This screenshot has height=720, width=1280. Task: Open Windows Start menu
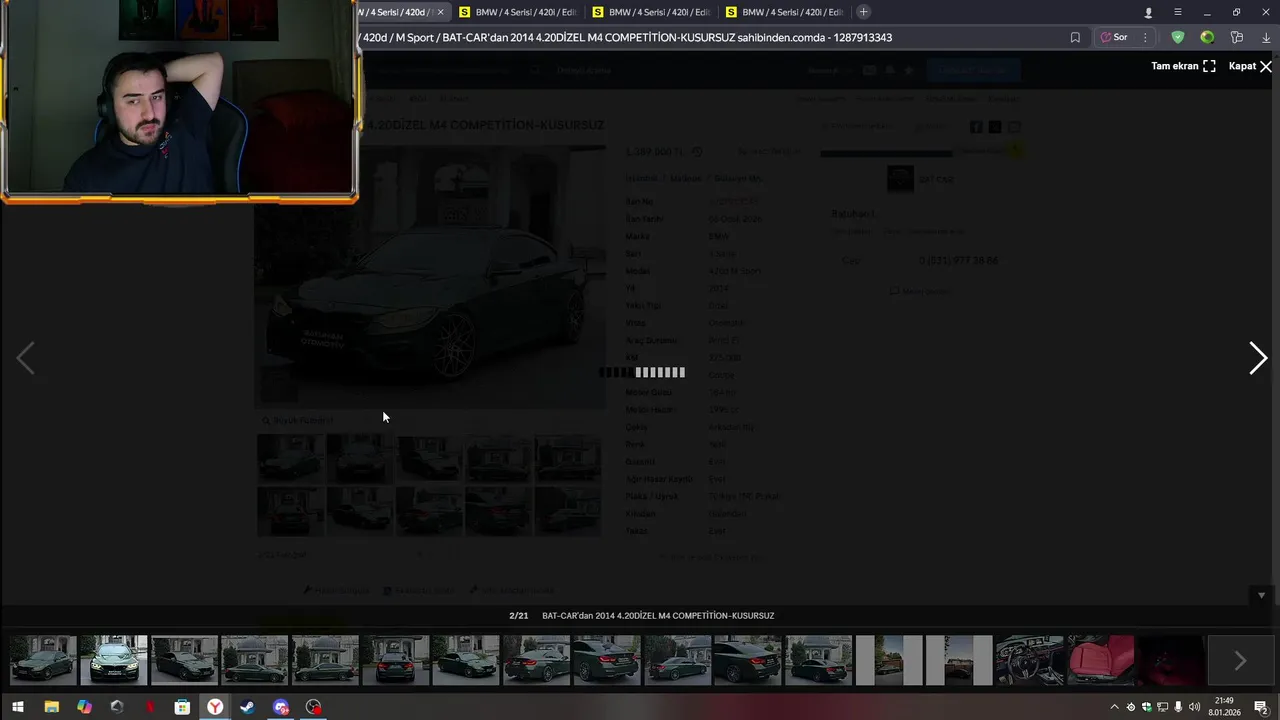(x=17, y=707)
